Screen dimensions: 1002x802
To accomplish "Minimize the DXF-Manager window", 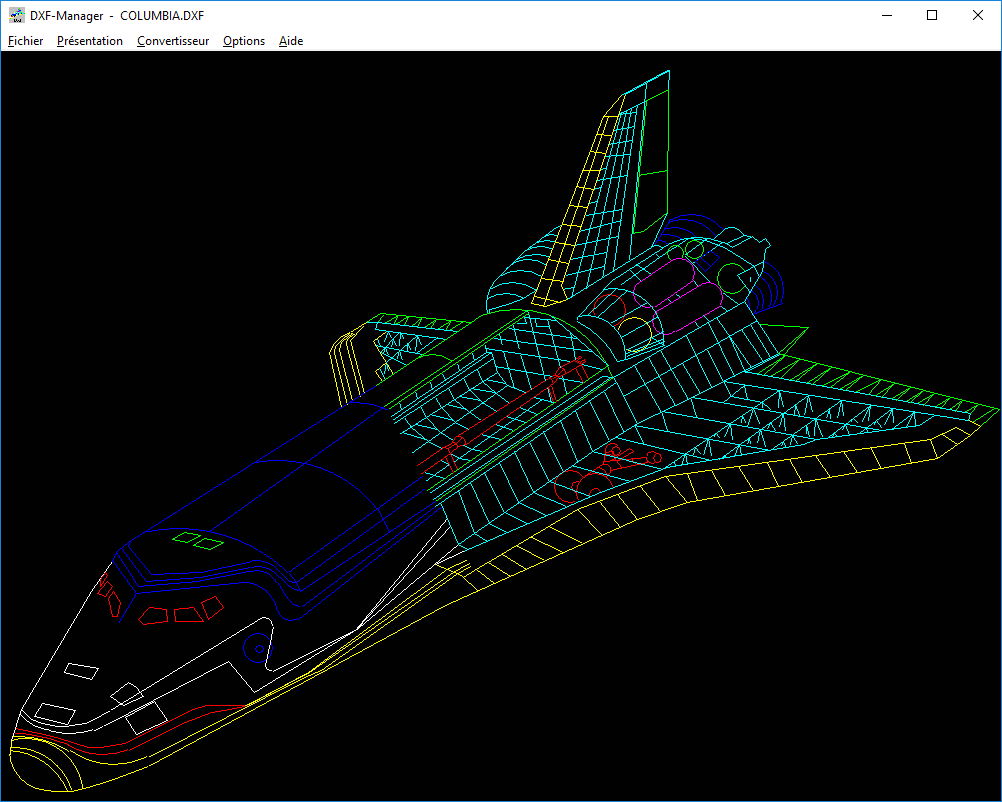I will [886, 15].
